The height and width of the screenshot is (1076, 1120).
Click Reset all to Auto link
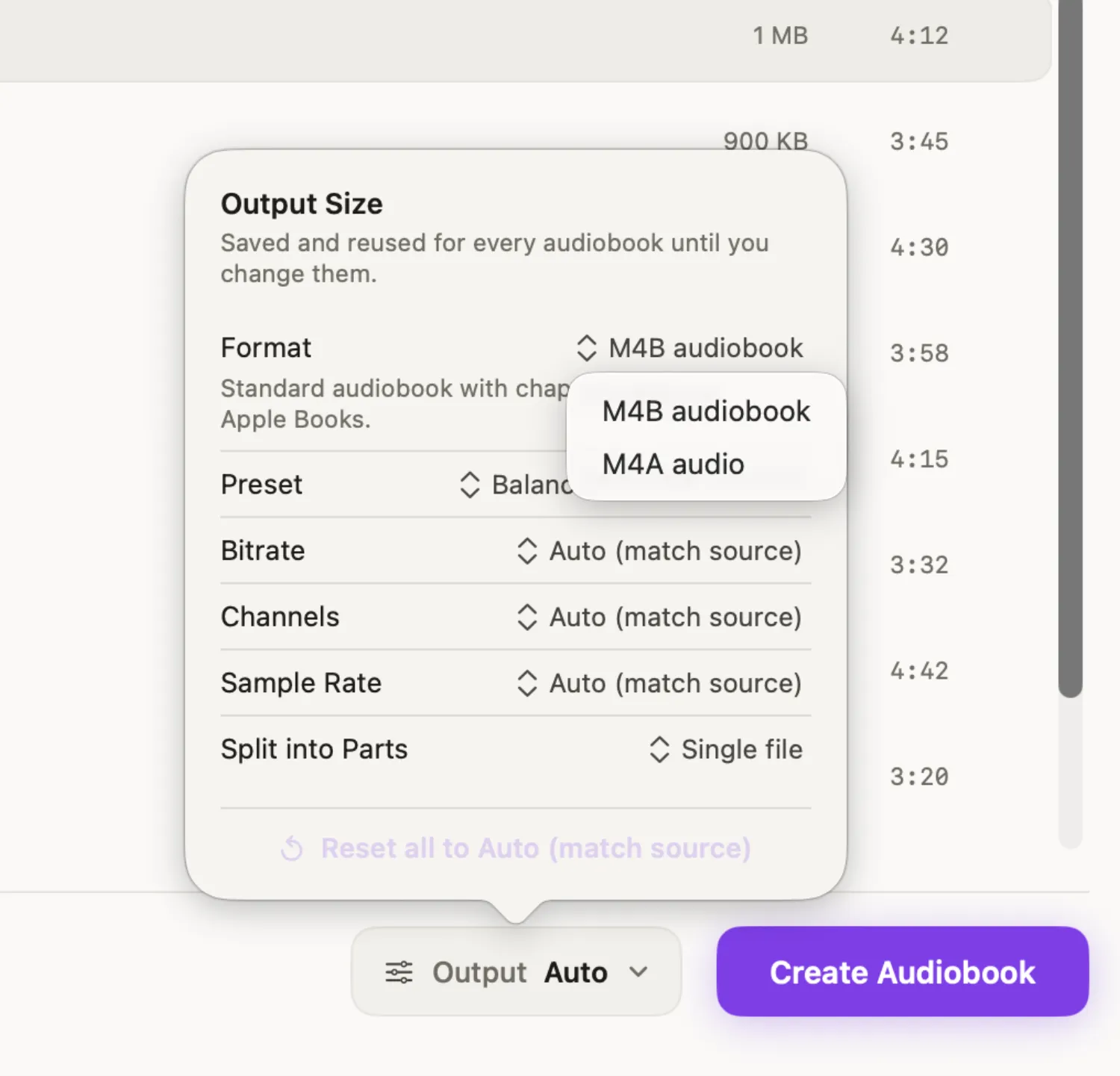535,848
